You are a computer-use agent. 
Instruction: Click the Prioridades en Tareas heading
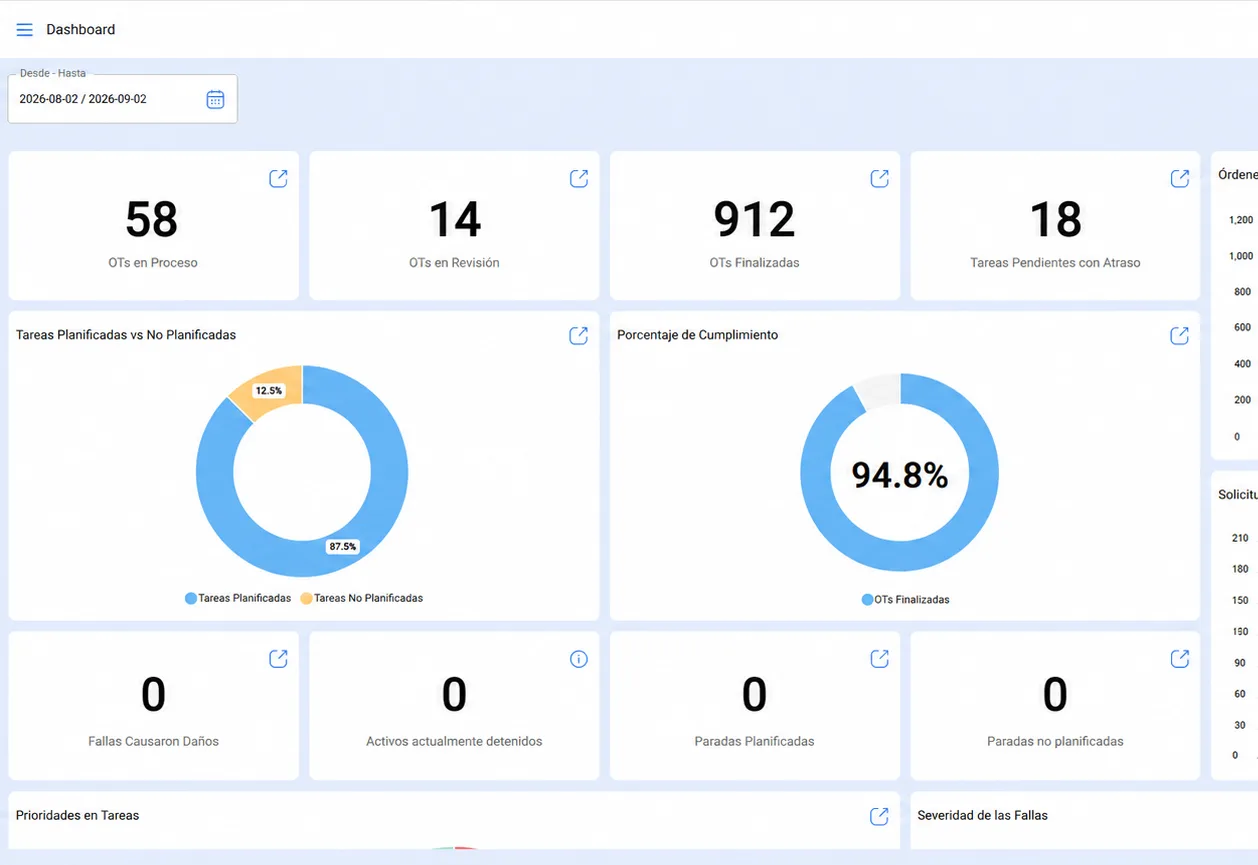78,815
